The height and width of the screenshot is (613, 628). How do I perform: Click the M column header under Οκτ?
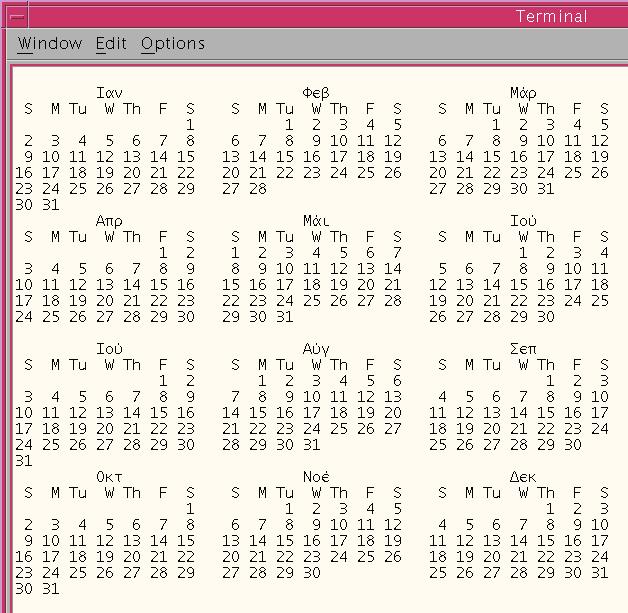[55, 493]
